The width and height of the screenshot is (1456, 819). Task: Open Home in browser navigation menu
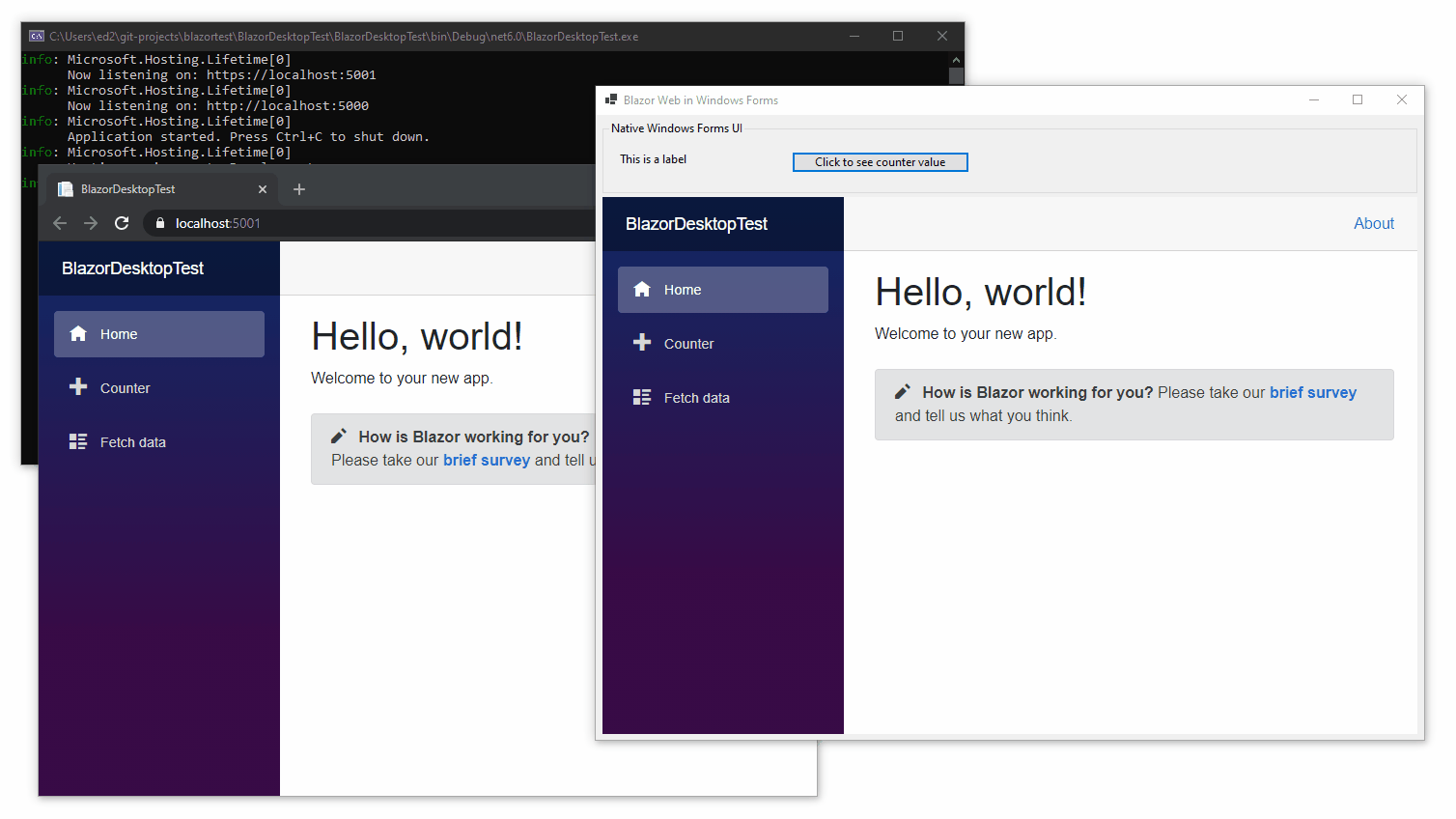tap(159, 334)
